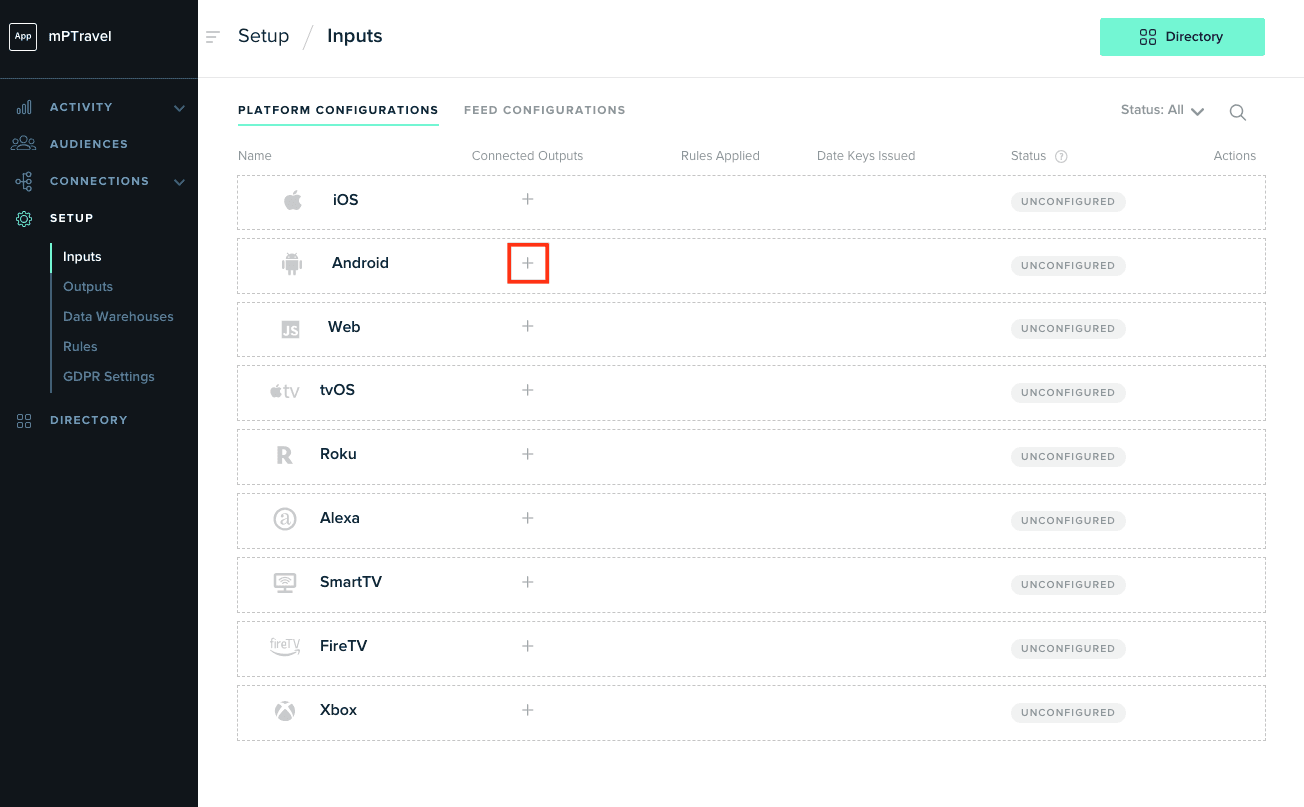Click the Alexa platform icon
Viewport: 1304px width, 807px height.
(285, 518)
